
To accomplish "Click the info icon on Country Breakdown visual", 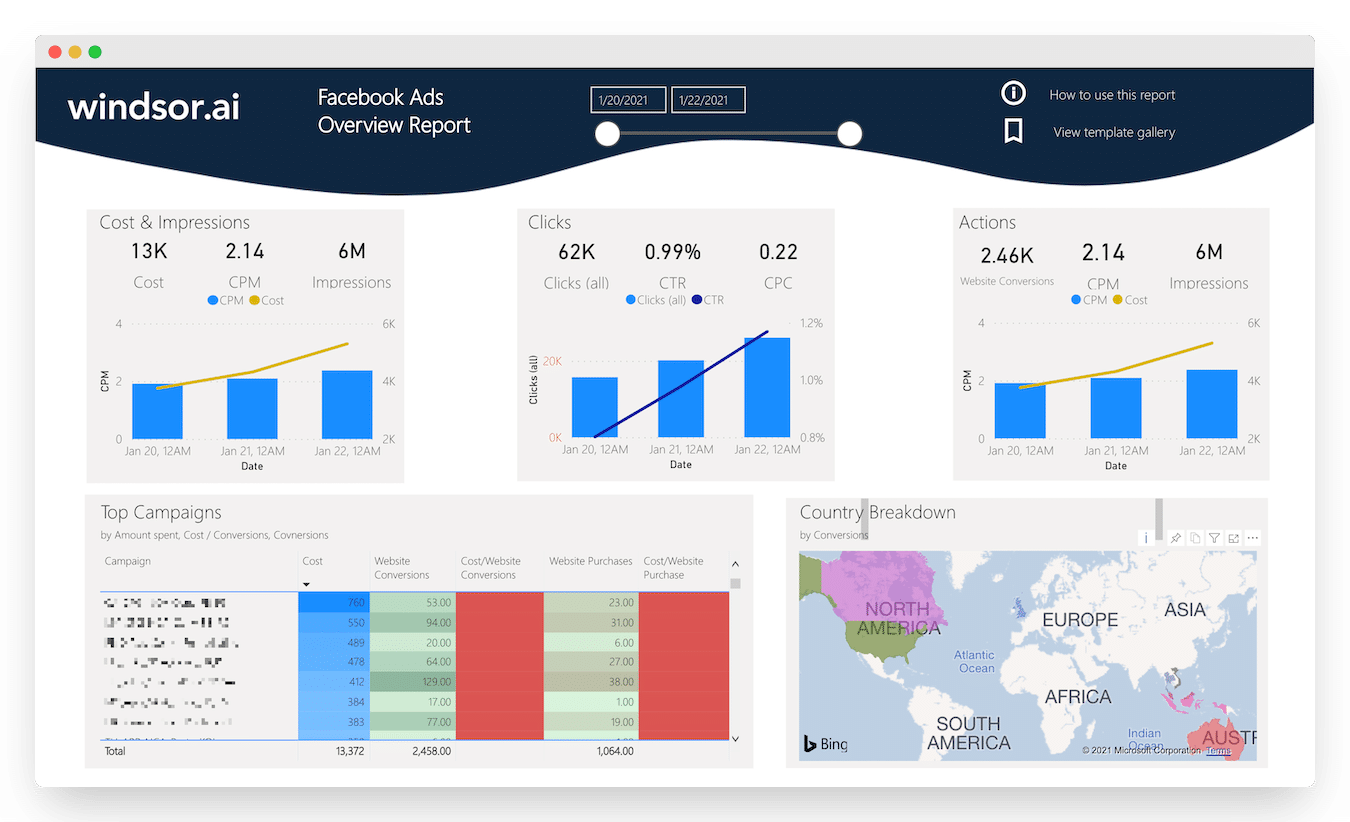I will click(x=1146, y=538).
